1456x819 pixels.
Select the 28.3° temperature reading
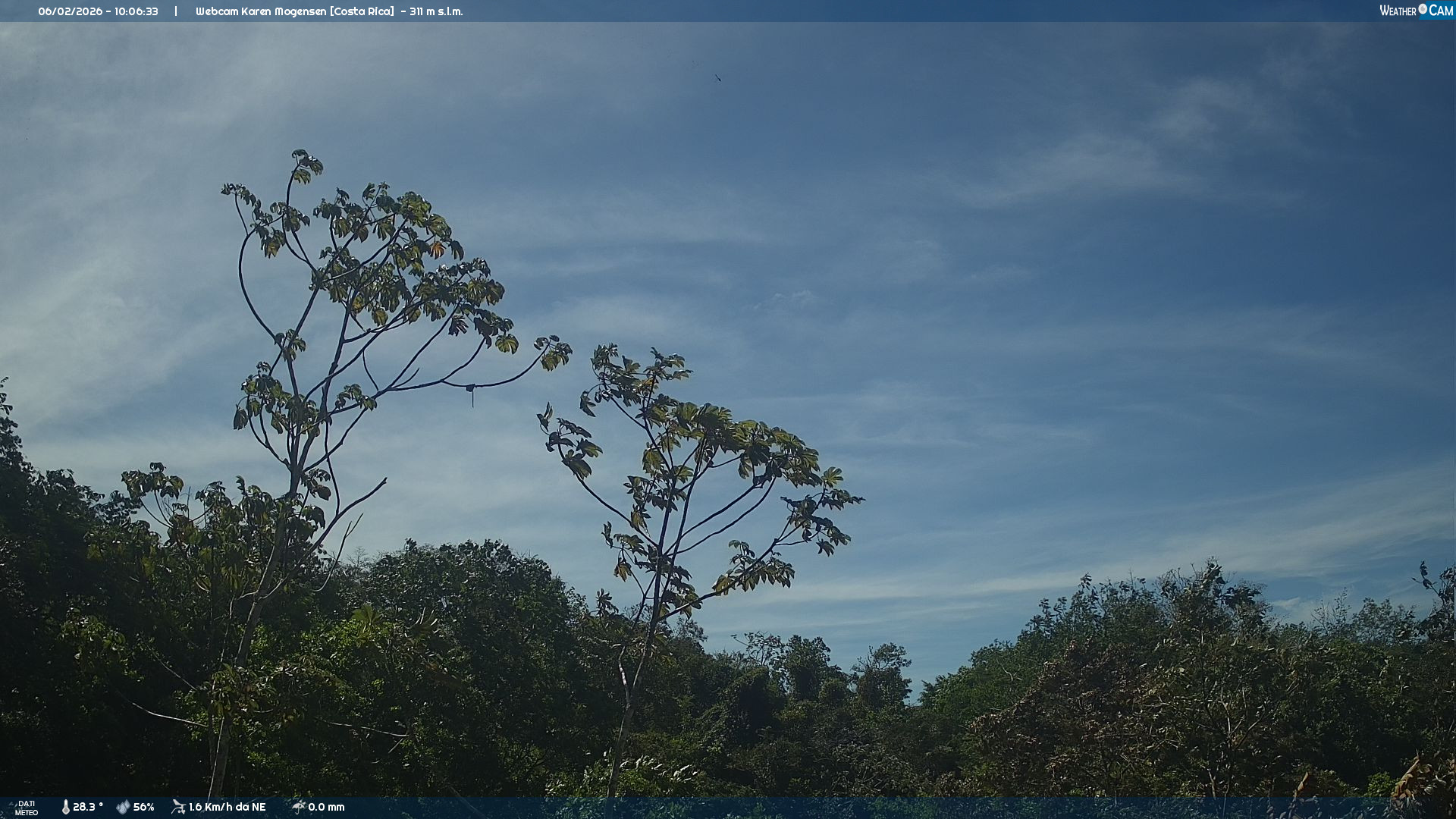[88, 807]
